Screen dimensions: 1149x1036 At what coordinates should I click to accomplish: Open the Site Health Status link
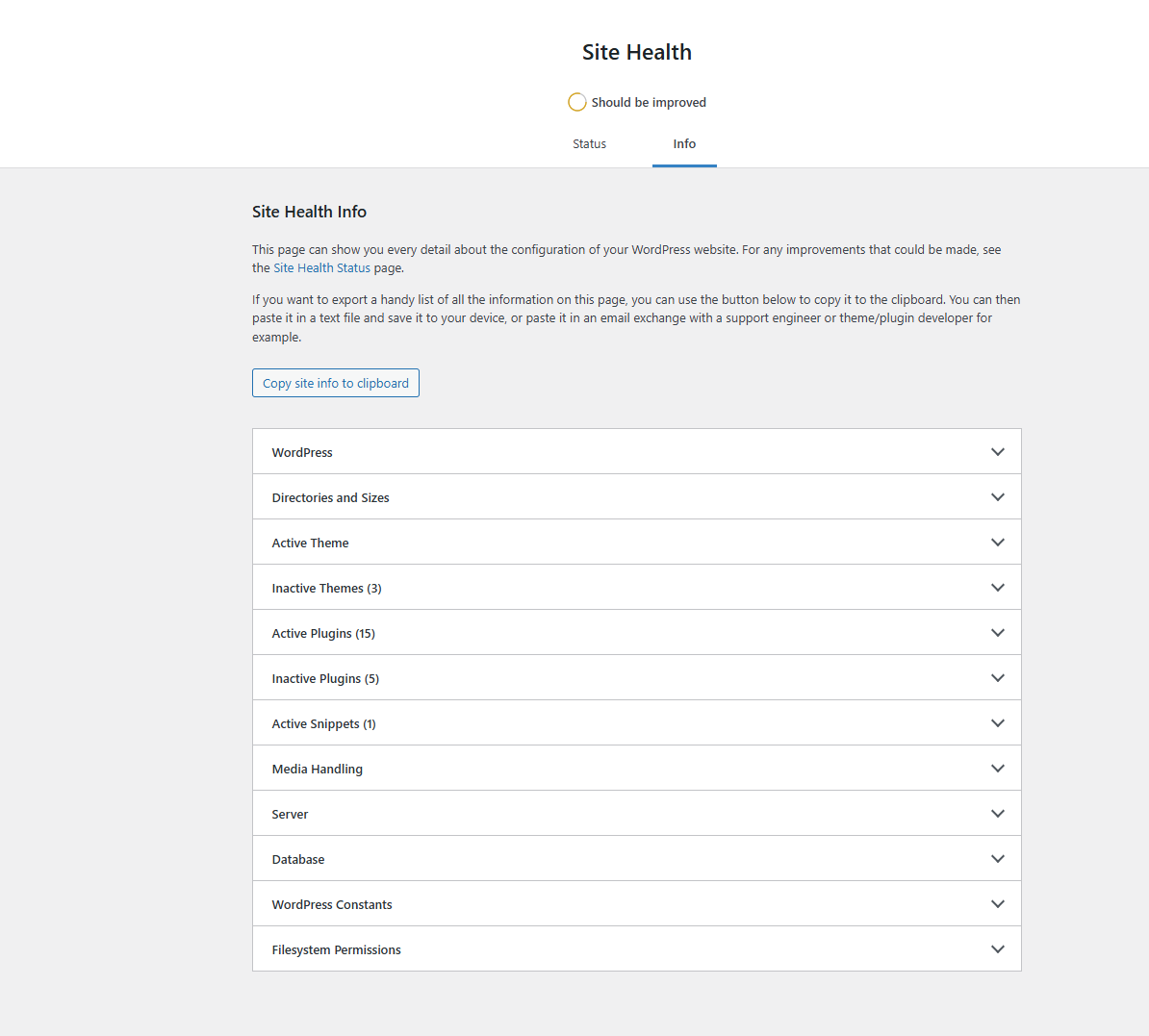(321, 268)
